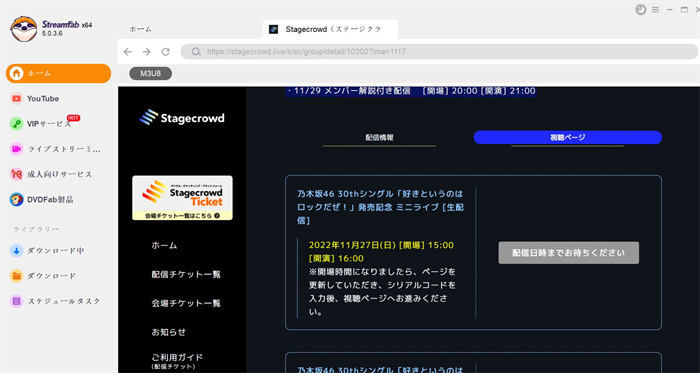Click the browser forward arrow
This screenshot has height=373, width=700.
click(x=146, y=52)
